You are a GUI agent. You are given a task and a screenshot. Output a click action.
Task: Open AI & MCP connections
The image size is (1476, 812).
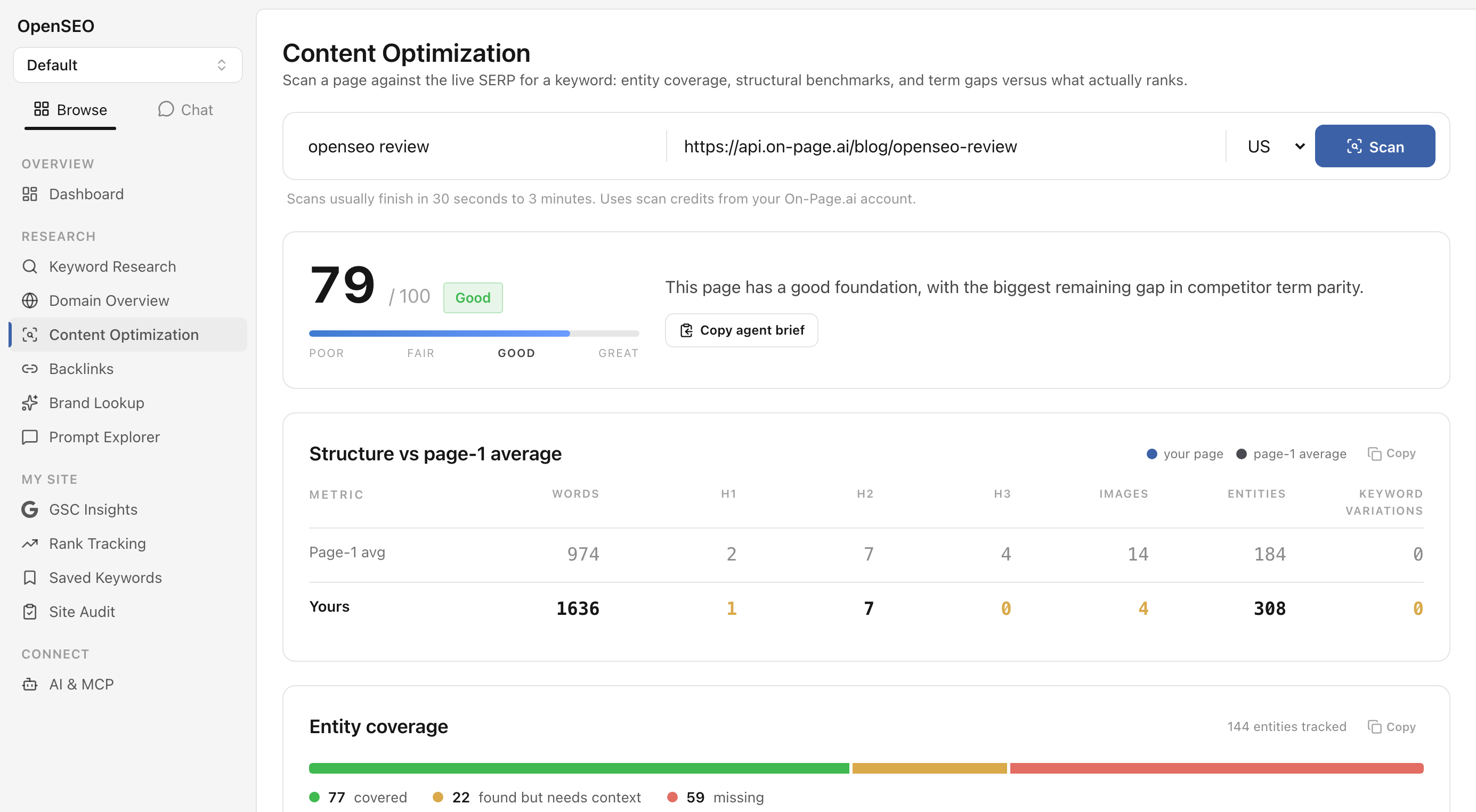[x=128, y=684]
